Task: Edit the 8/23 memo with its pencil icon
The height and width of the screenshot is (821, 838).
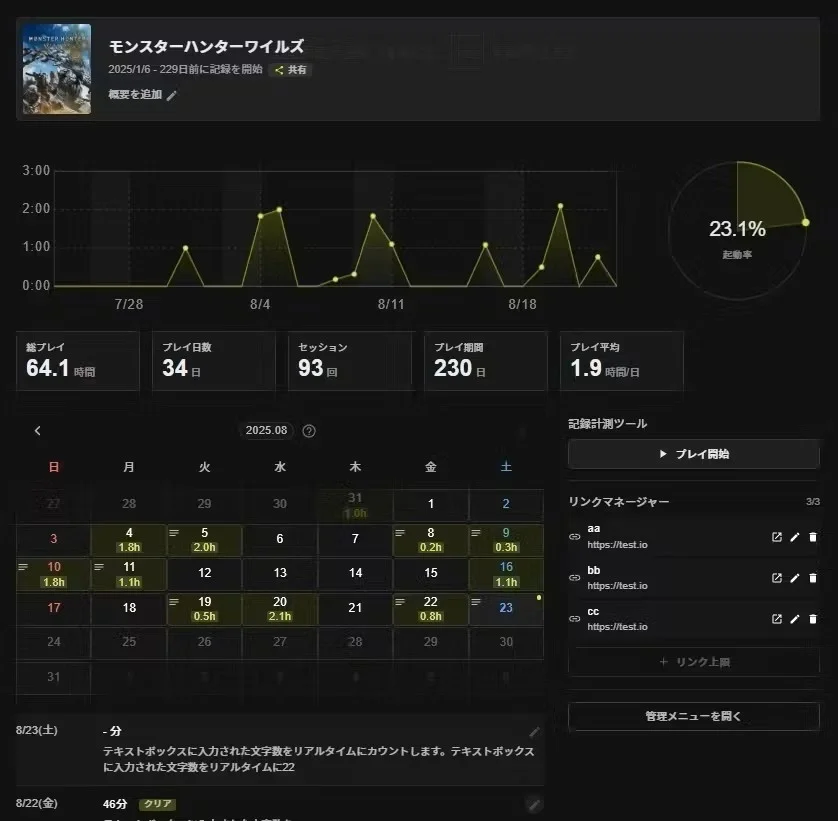Action: tap(534, 731)
